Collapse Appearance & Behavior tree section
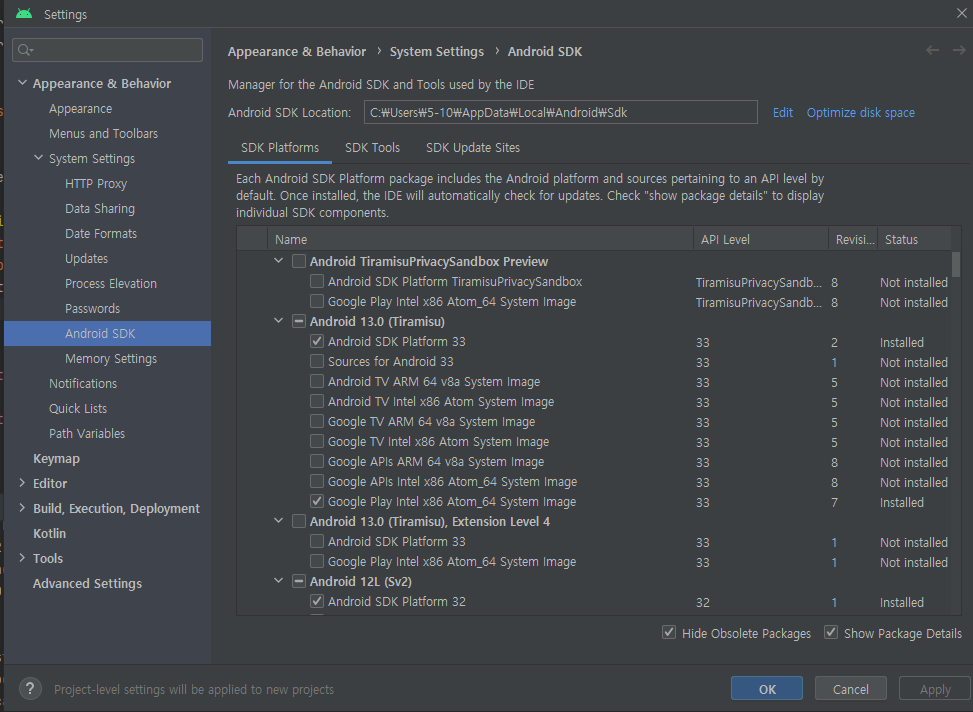Viewport: 973px width, 712px height. click(22, 83)
